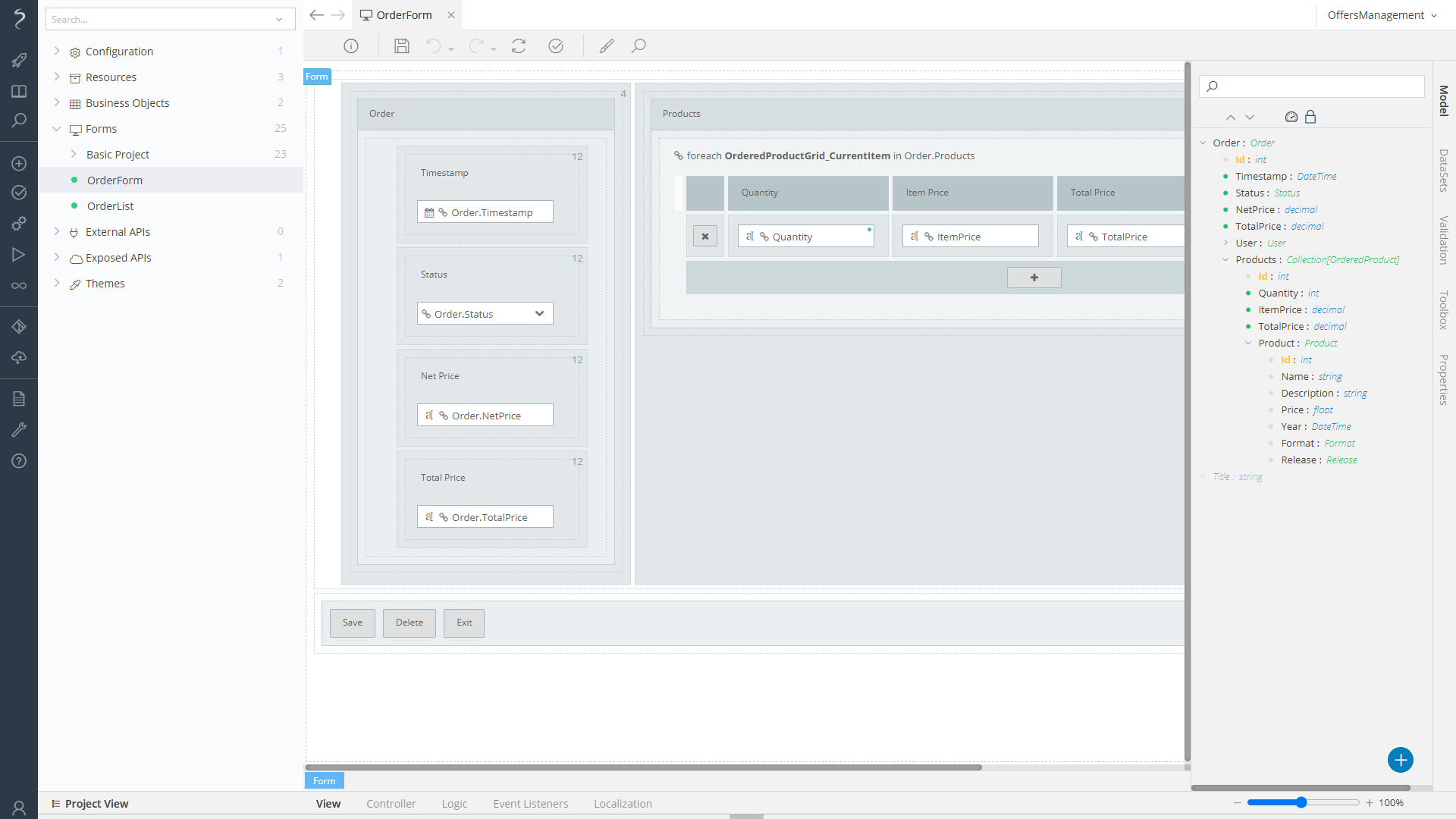Collapse the Products node in model tree
Image resolution: width=1456 pixels, height=819 pixels.
1225,259
